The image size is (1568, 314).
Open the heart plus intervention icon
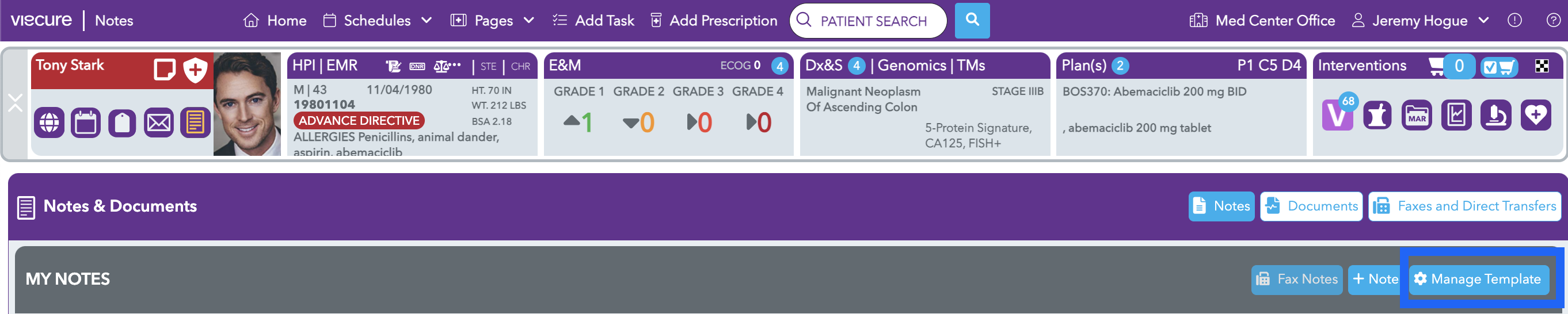click(1535, 115)
